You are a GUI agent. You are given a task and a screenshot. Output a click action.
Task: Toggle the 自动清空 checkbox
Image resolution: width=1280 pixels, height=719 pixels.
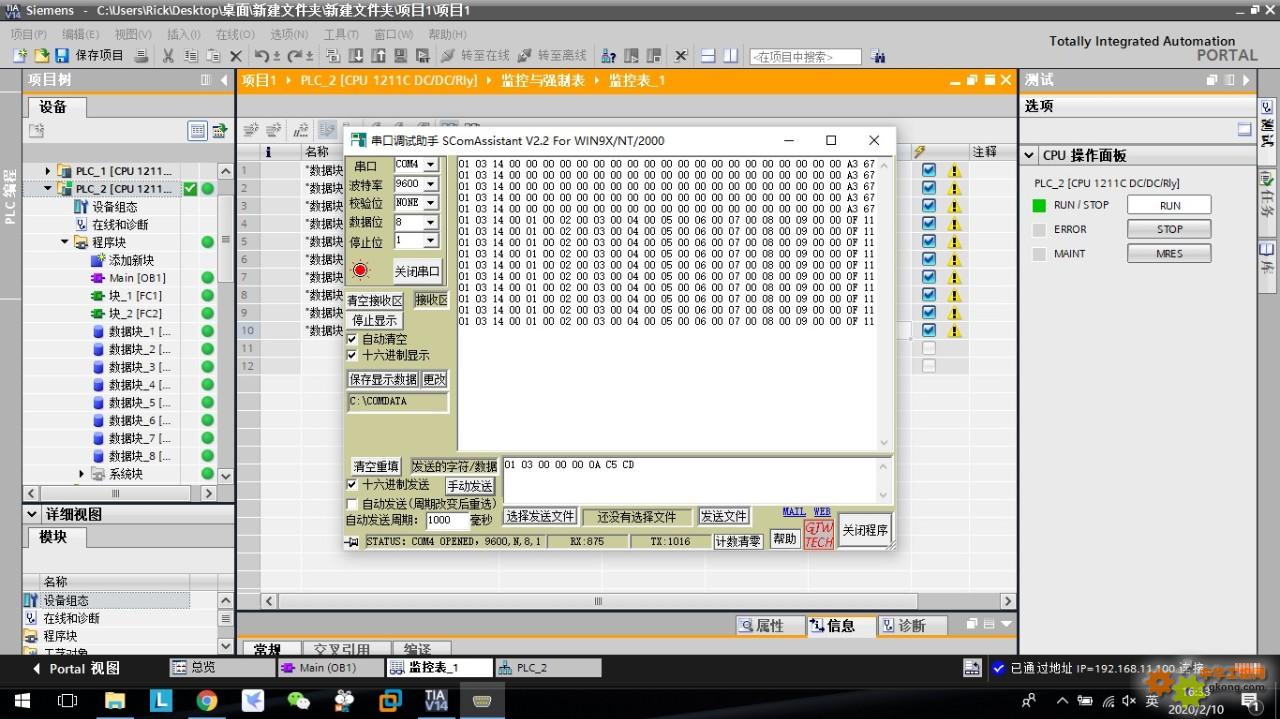click(x=352, y=339)
